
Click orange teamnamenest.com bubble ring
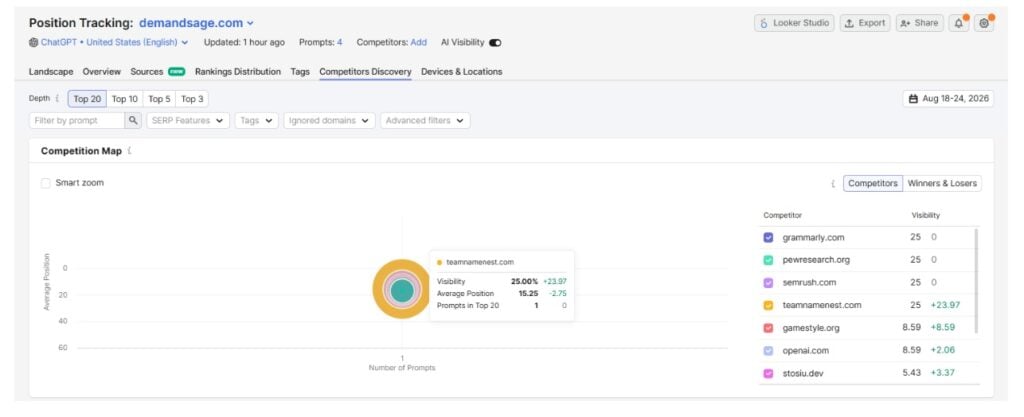coord(379,290)
